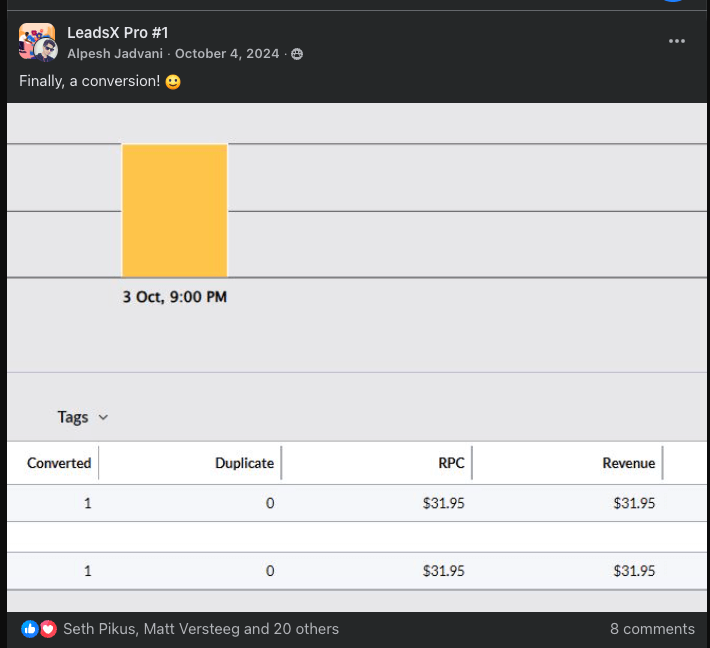Click the LeadsX Pro #1 group avatar
This screenshot has width=710, height=648.
(37, 42)
